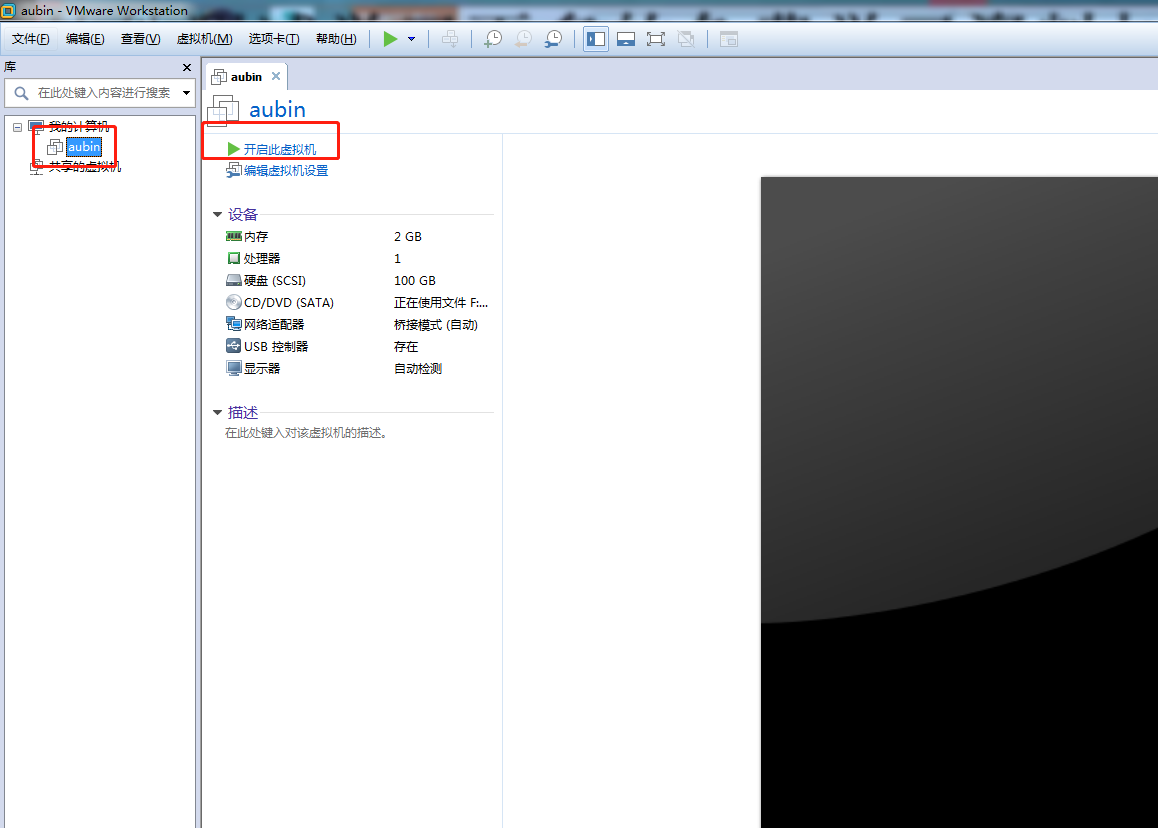This screenshot has width=1158, height=828.
Task: Open the 编辑(E) menu
Action: click(x=85, y=39)
